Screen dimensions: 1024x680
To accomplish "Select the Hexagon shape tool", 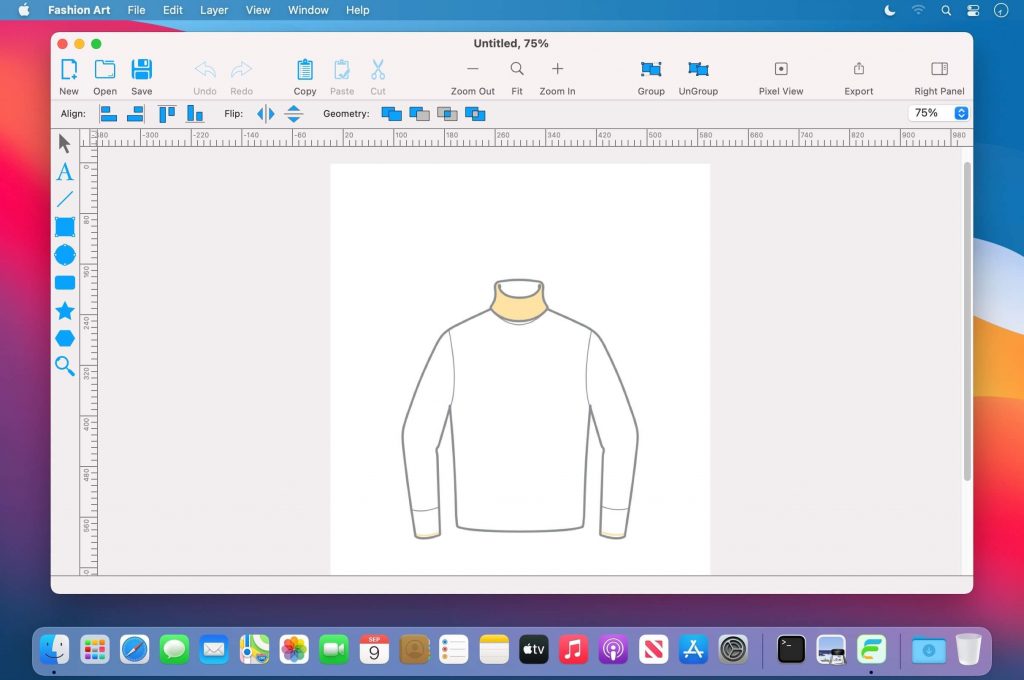I will [65, 338].
